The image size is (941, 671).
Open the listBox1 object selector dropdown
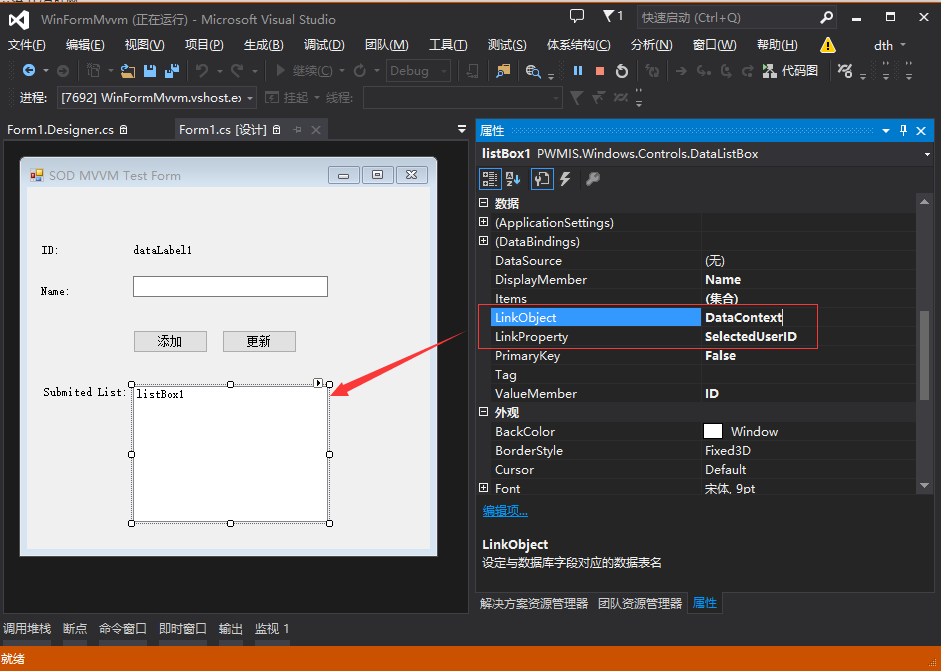pos(928,154)
